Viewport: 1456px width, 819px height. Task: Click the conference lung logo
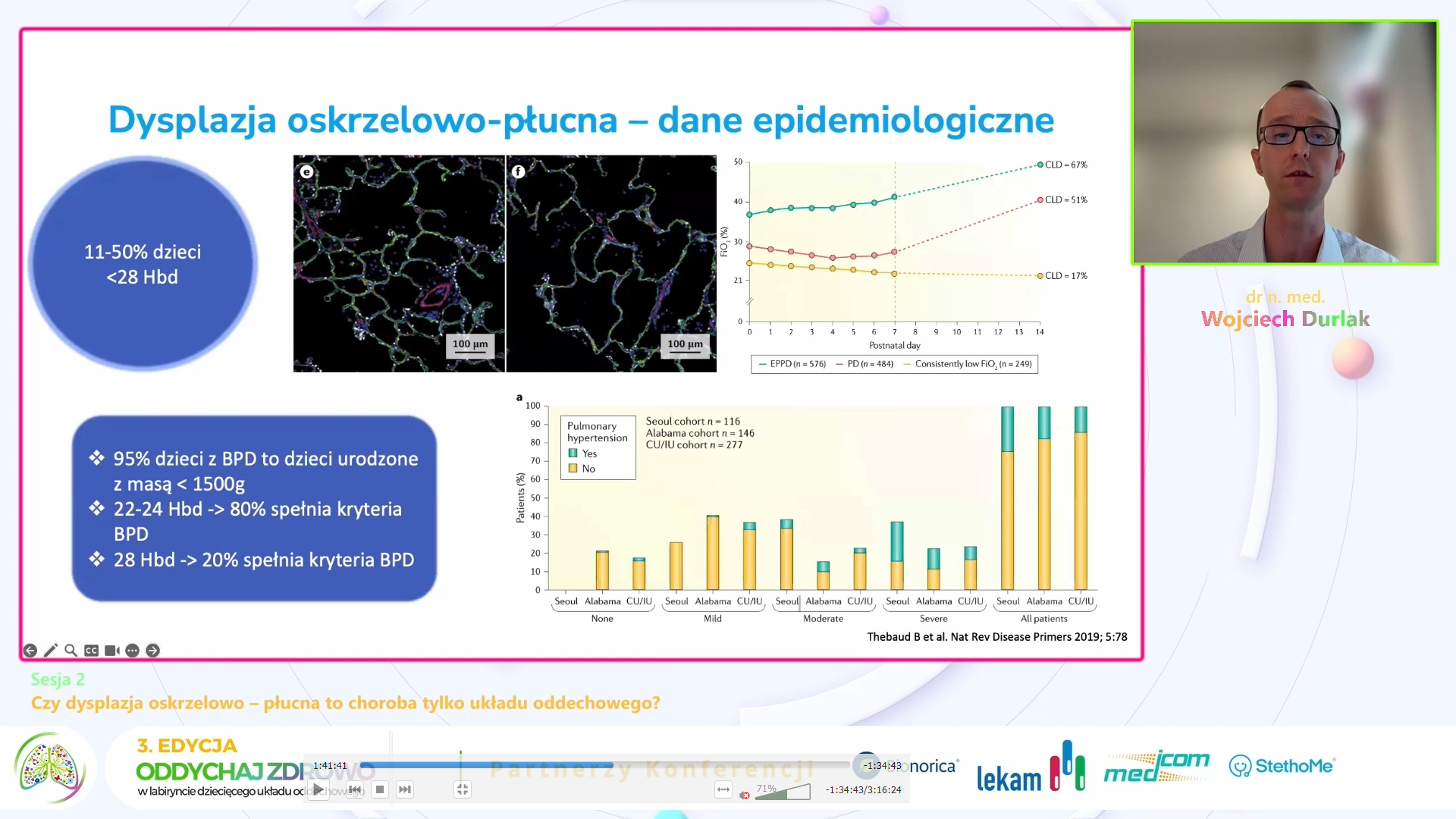(x=49, y=767)
